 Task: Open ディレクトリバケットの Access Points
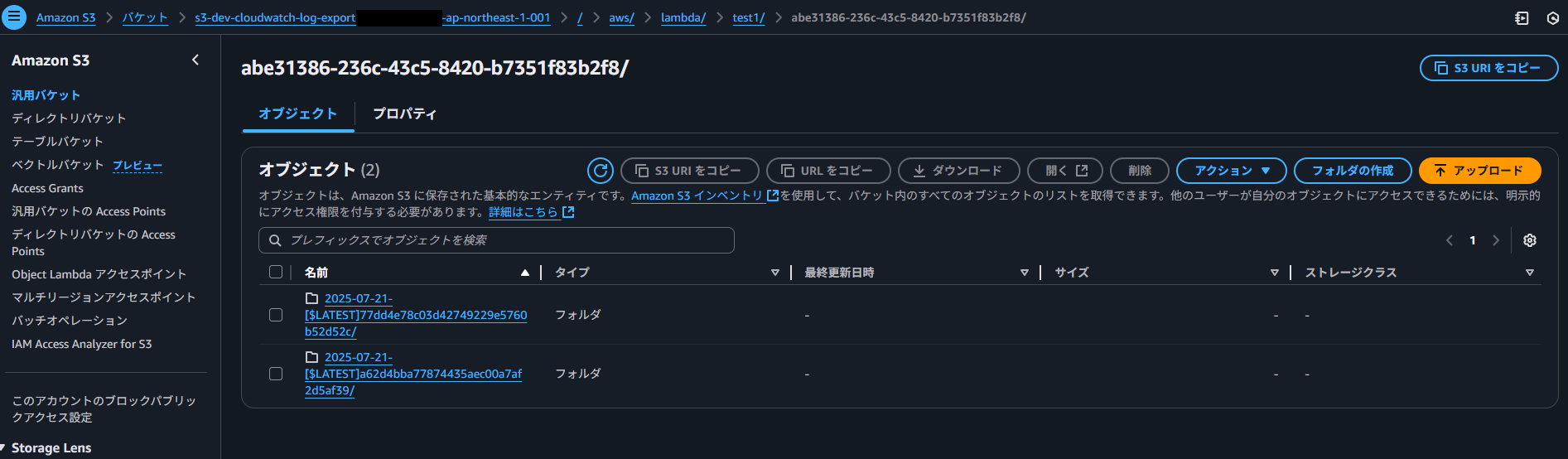click(94, 243)
